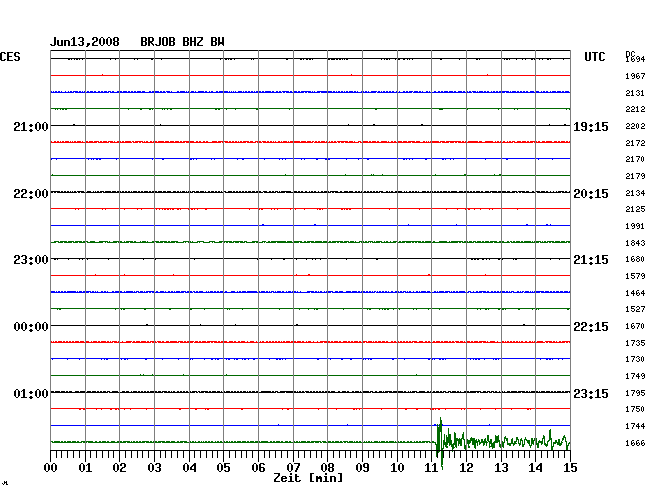
Task: Click the DC value 1464
Action: [635, 293]
